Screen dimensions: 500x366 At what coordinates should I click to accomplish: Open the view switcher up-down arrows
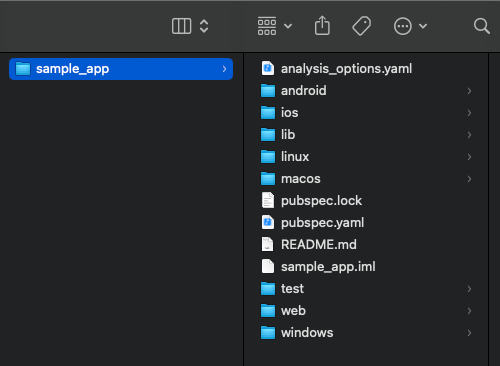pyautogui.click(x=204, y=26)
